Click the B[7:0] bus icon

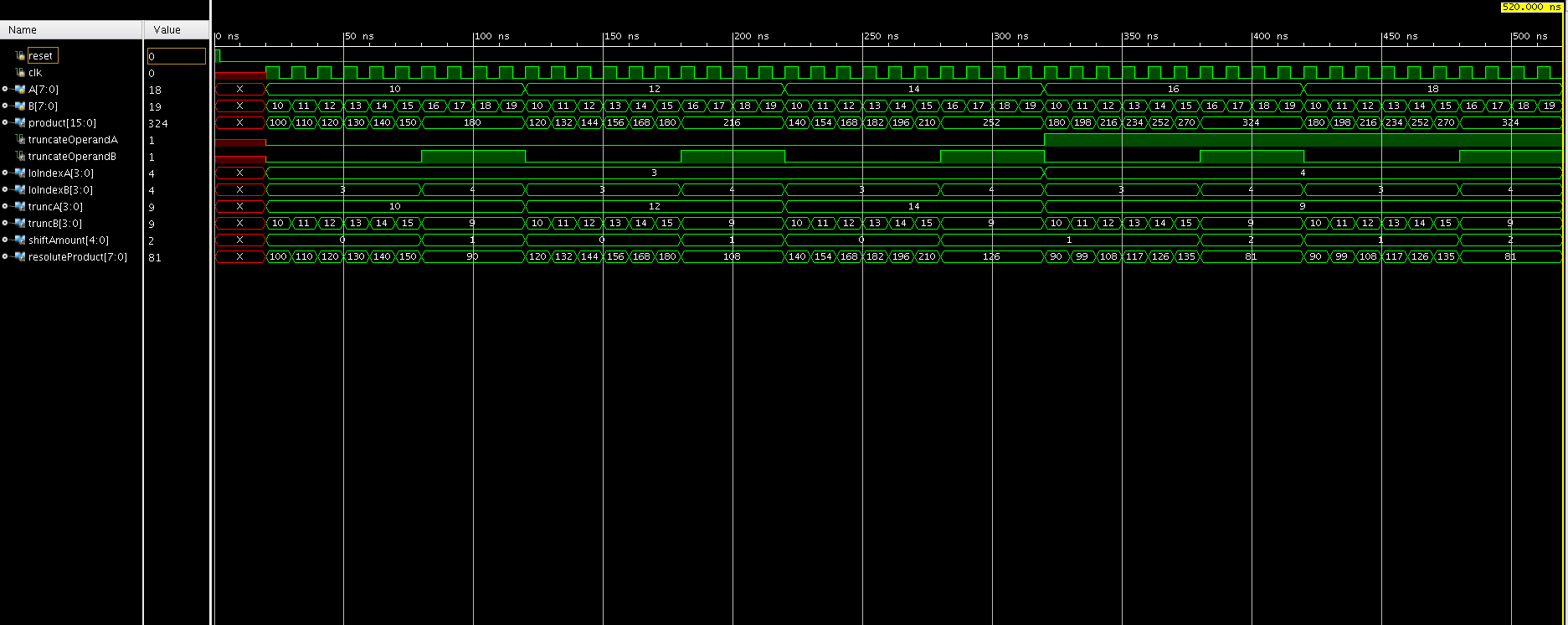tap(18, 106)
